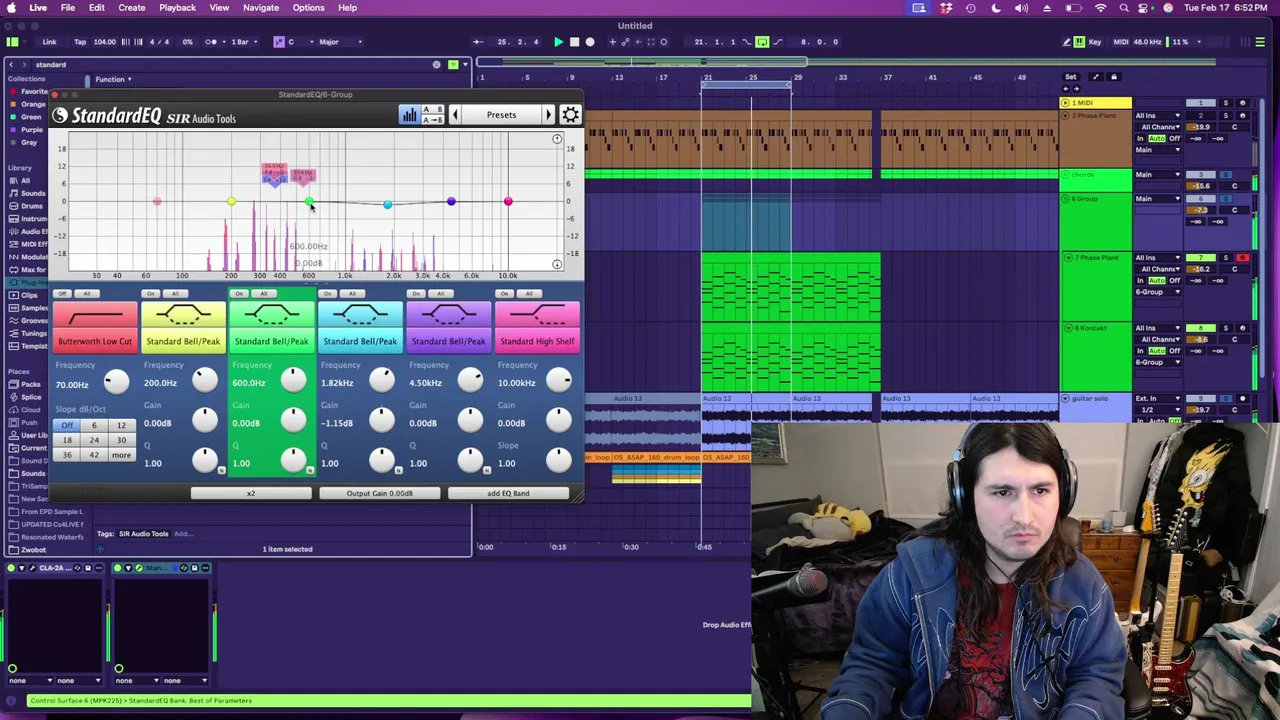1280x720 pixels.
Task: Click the 70.00Hz frequency knob
Action: (116, 380)
